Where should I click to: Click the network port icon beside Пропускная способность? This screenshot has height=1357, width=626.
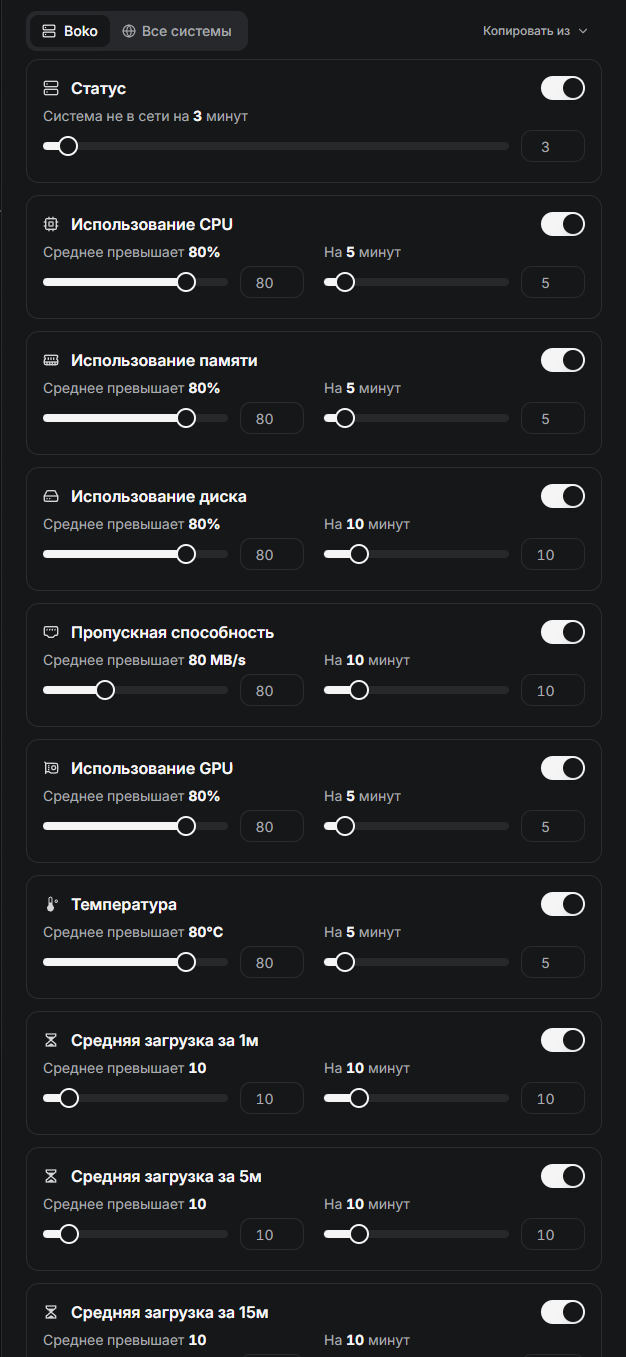point(52,632)
